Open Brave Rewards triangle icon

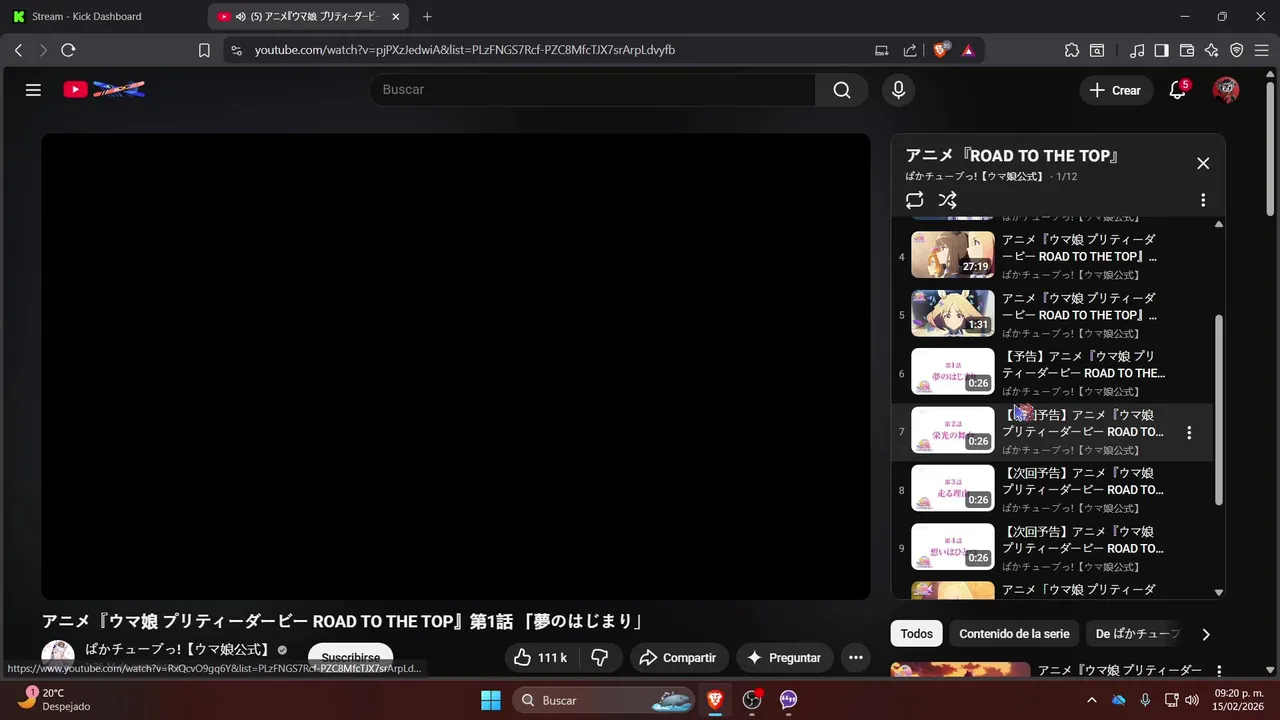[x=968, y=50]
